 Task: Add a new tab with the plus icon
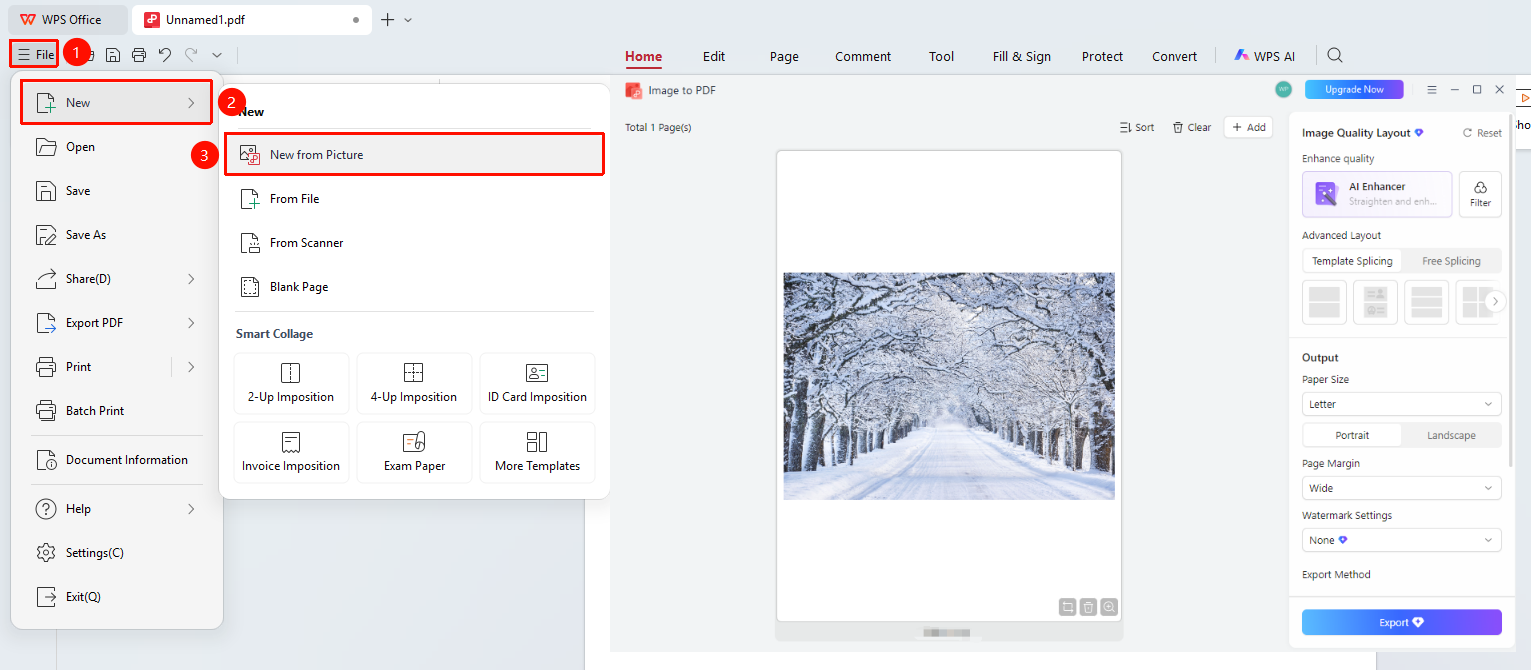click(388, 19)
